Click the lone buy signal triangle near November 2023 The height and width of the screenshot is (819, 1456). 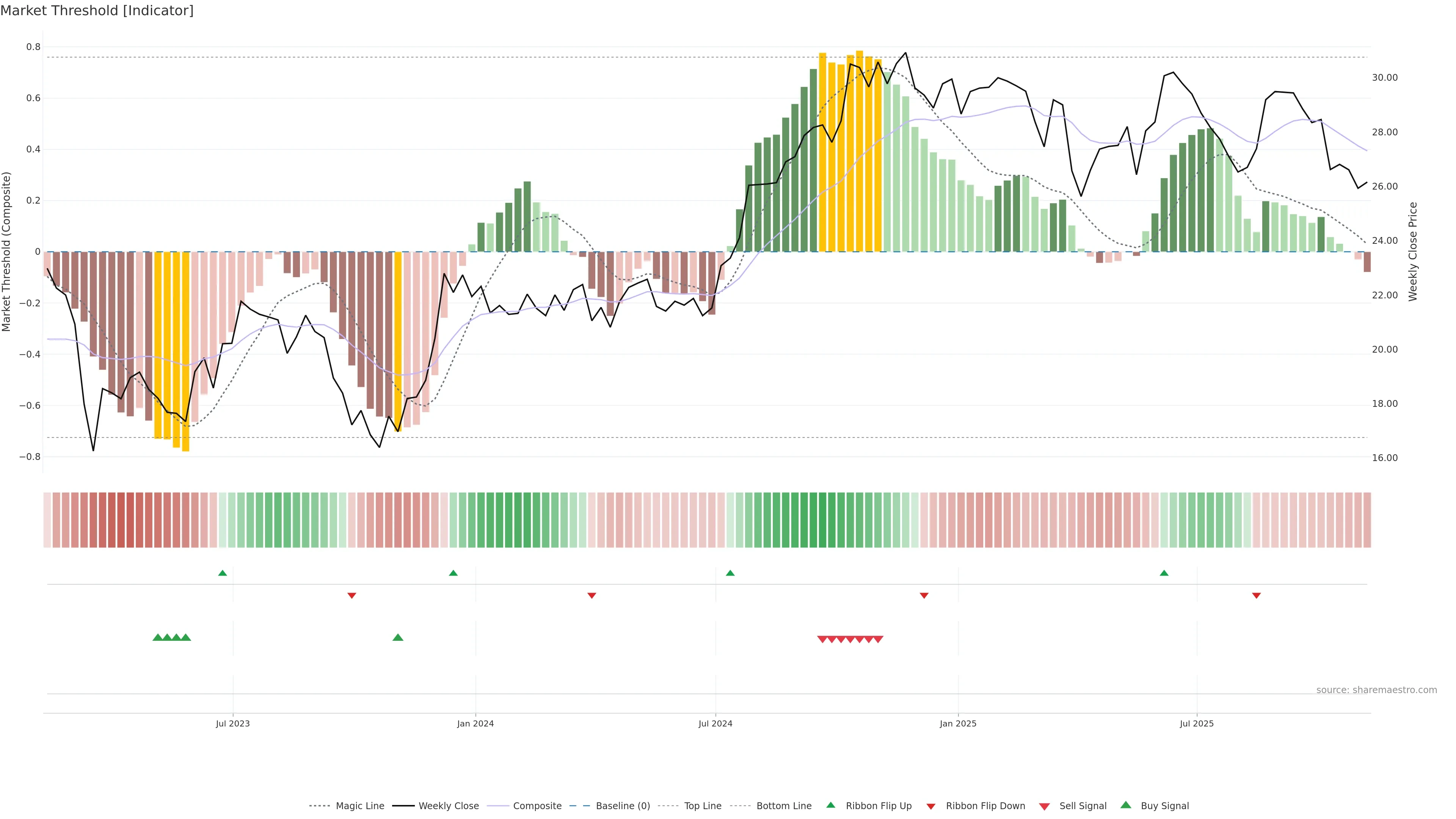398,637
